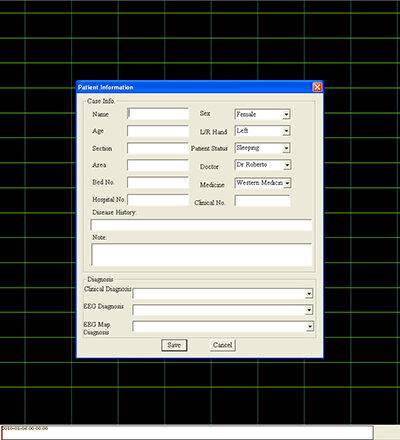Screen dimensions: 400x440
Task: Open the EEG Diagnosis dropdown arrow
Action: 309,310
